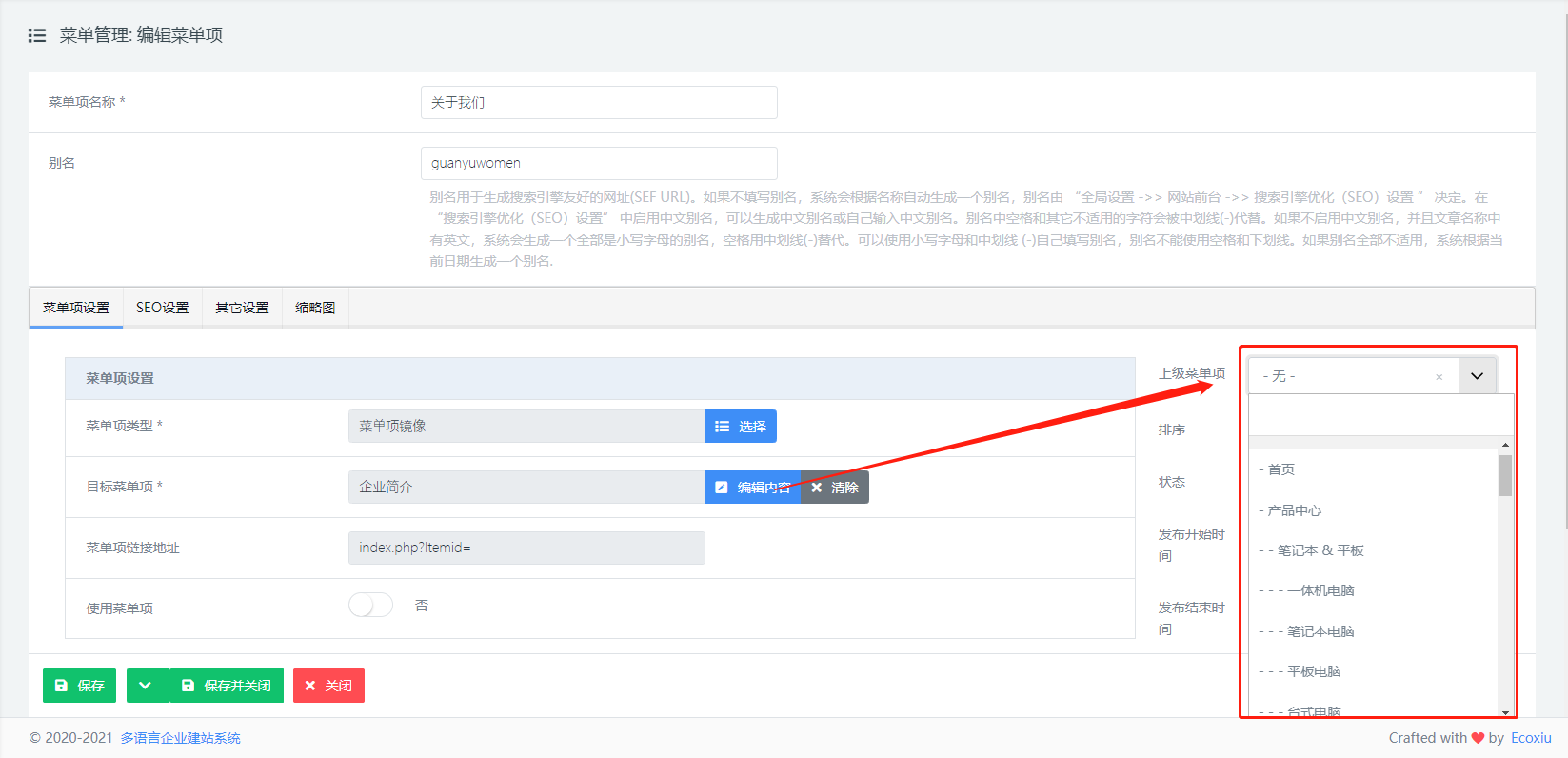Click the green 保存 button with disk icon
The width and height of the screenshot is (1568, 758).
79,686
